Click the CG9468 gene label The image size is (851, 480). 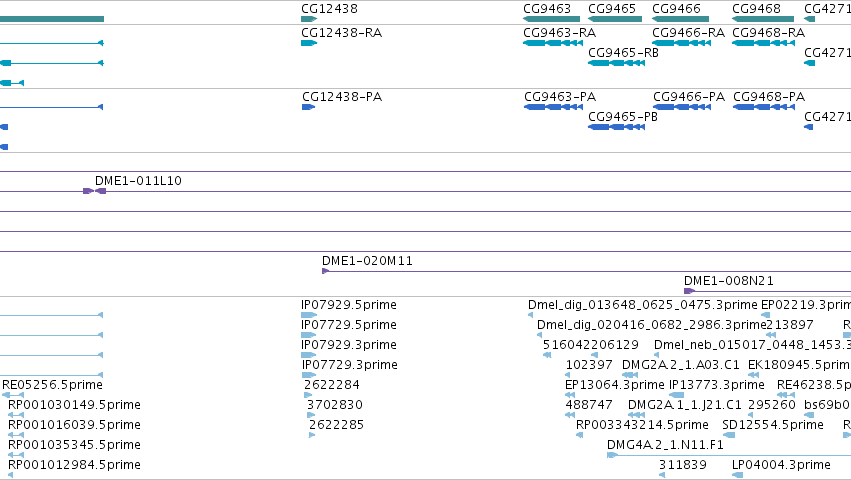pyautogui.click(x=756, y=9)
